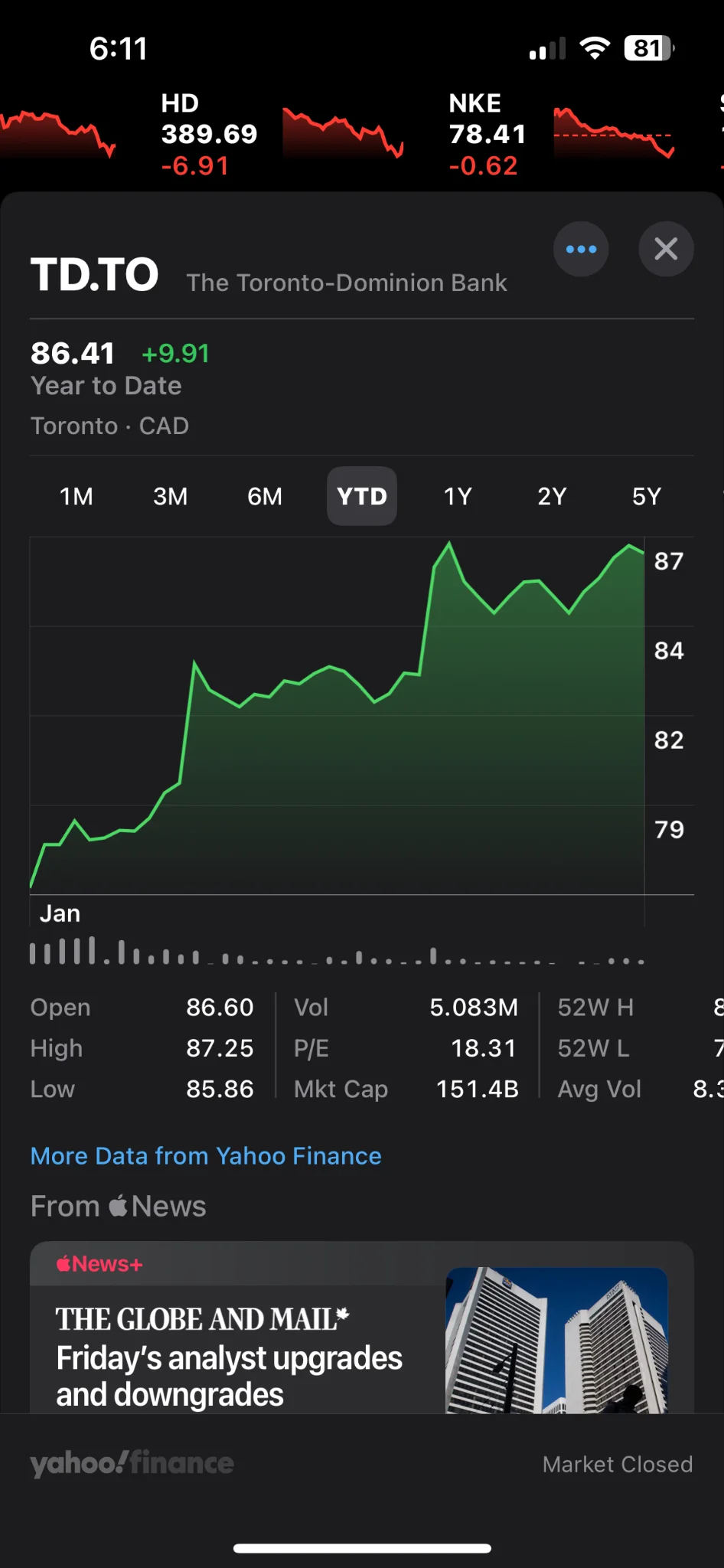The height and width of the screenshot is (1568, 724).
Task: Select the 5Y chart range
Action: click(646, 496)
